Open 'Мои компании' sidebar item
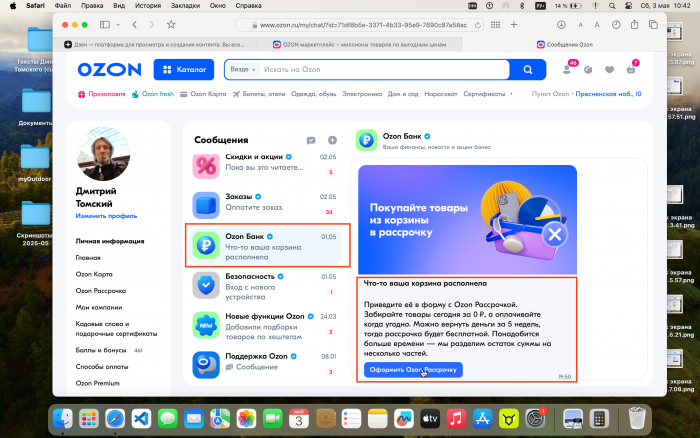Viewport: 700px width, 438px height. (x=99, y=307)
